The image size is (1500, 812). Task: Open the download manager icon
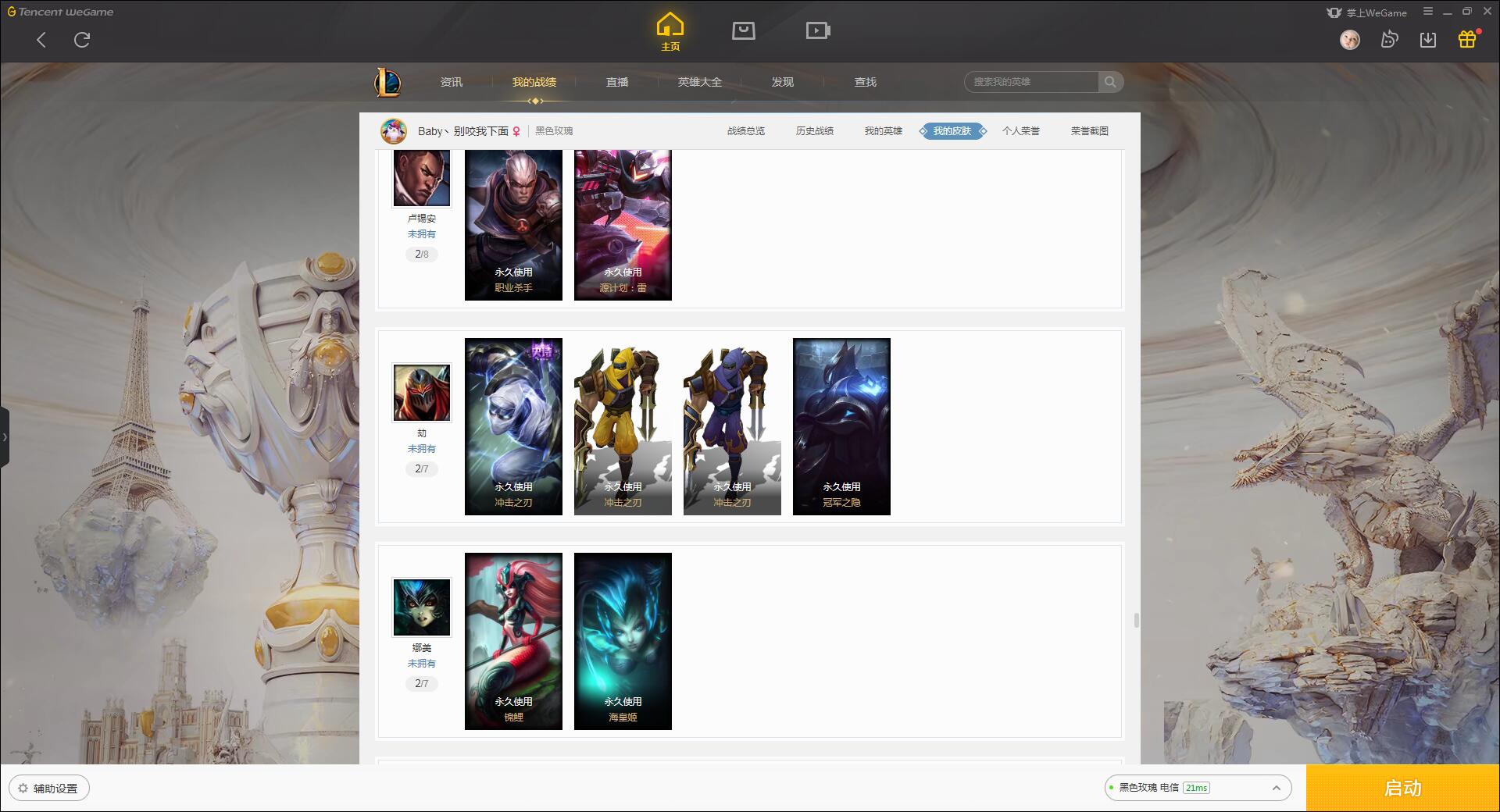coord(1428,39)
